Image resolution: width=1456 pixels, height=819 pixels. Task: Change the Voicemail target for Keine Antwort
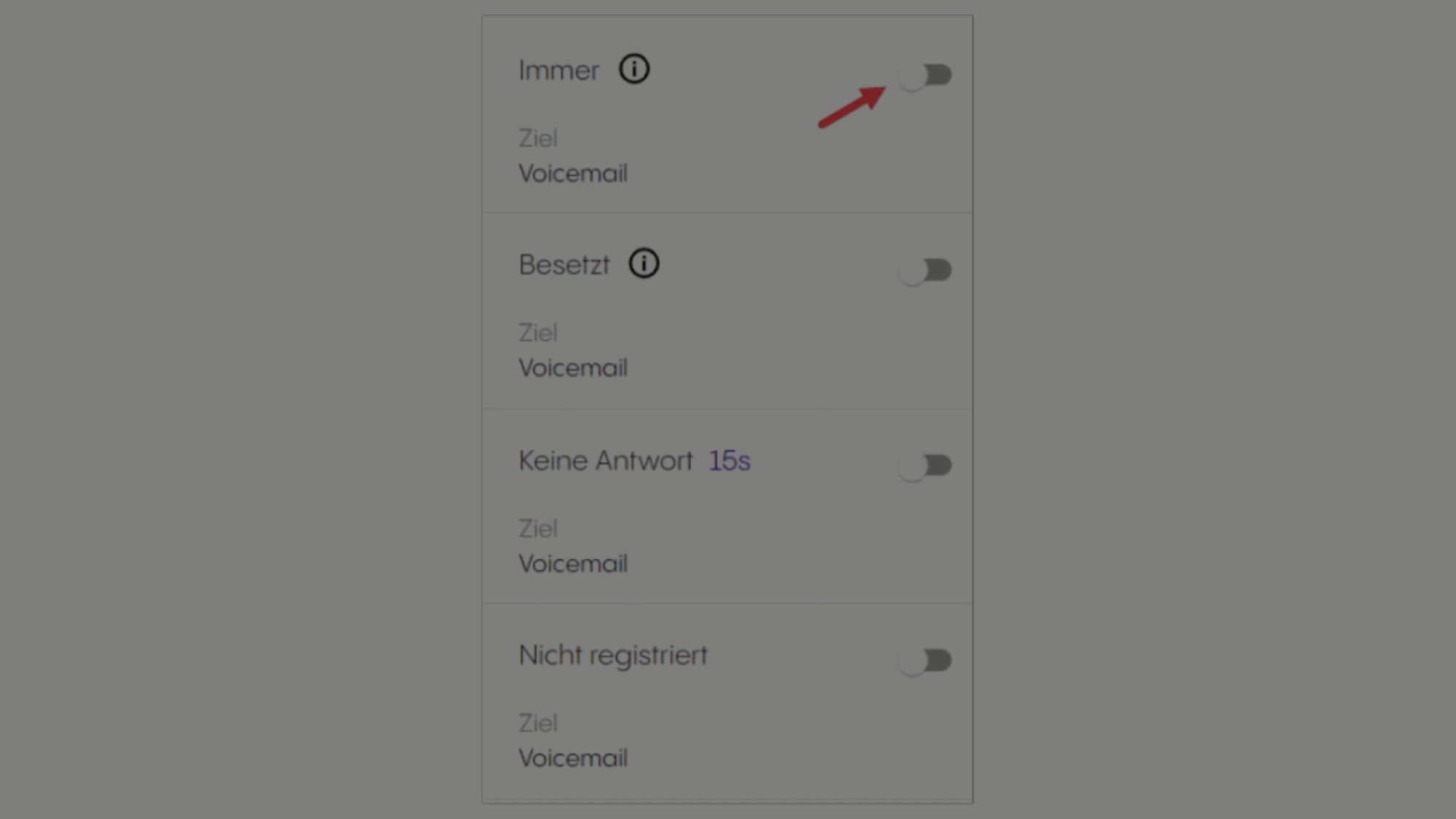coord(573,563)
